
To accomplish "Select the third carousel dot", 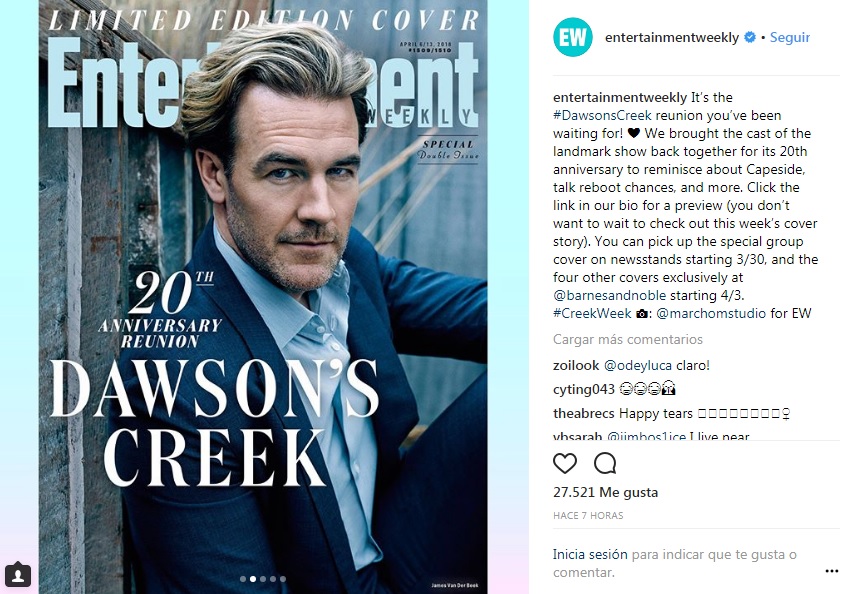I will click(263, 579).
